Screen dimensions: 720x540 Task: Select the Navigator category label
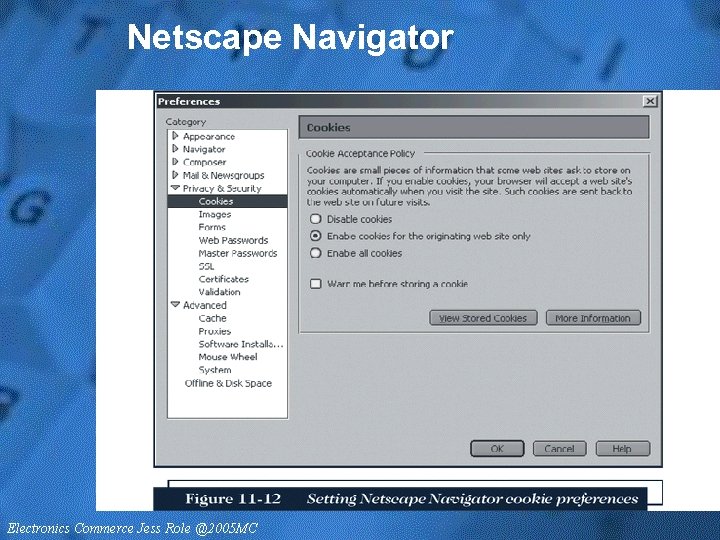pyautogui.click(x=204, y=149)
